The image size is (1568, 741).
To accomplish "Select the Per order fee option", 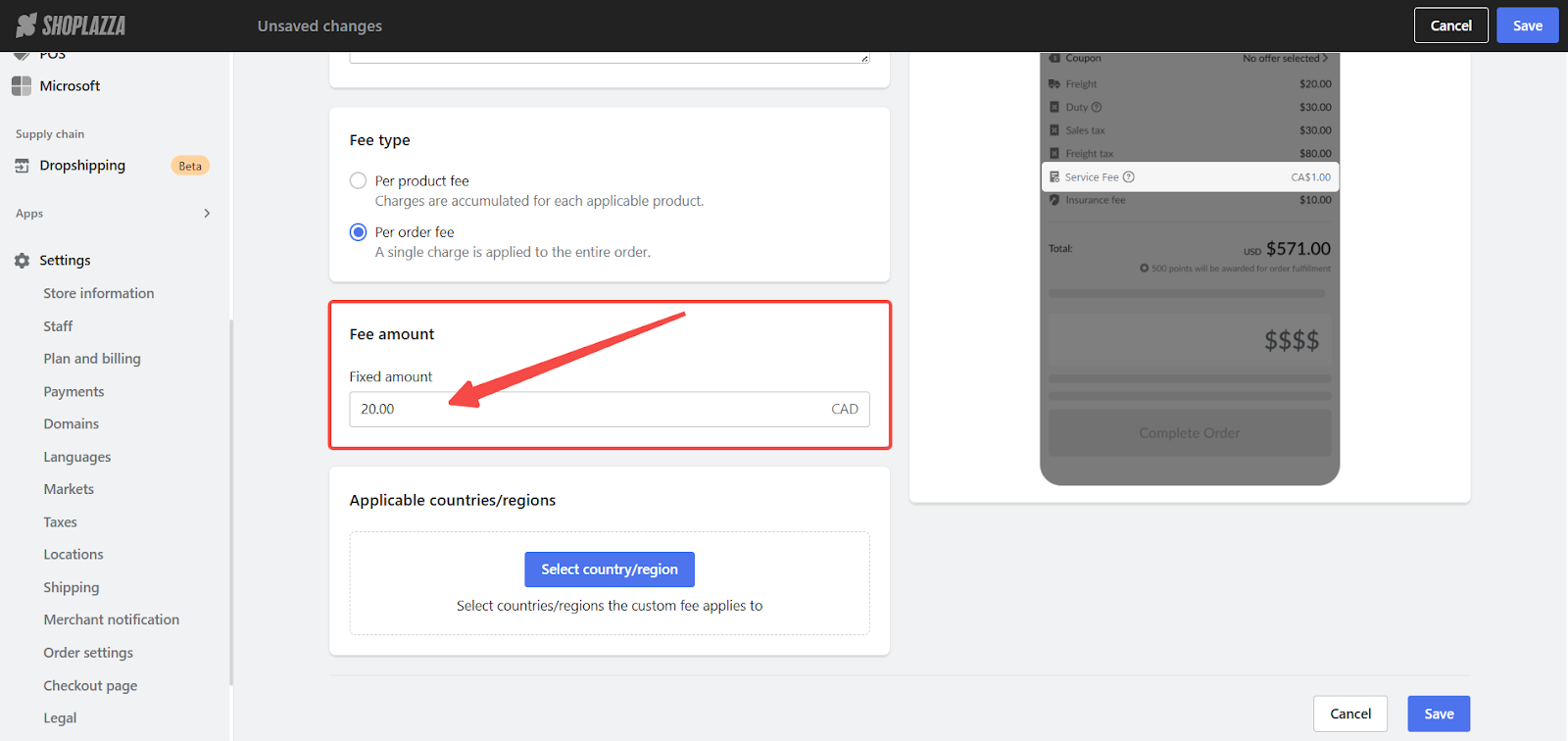I will (x=359, y=232).
